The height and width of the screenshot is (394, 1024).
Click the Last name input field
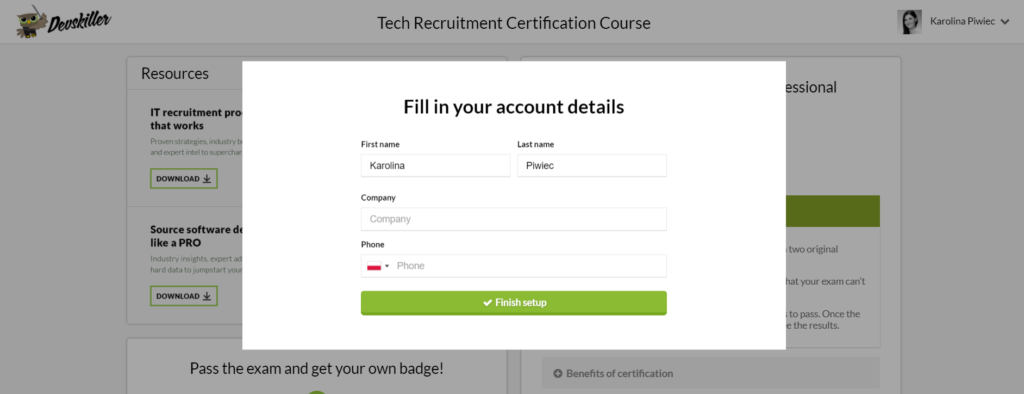click(592, 166)
